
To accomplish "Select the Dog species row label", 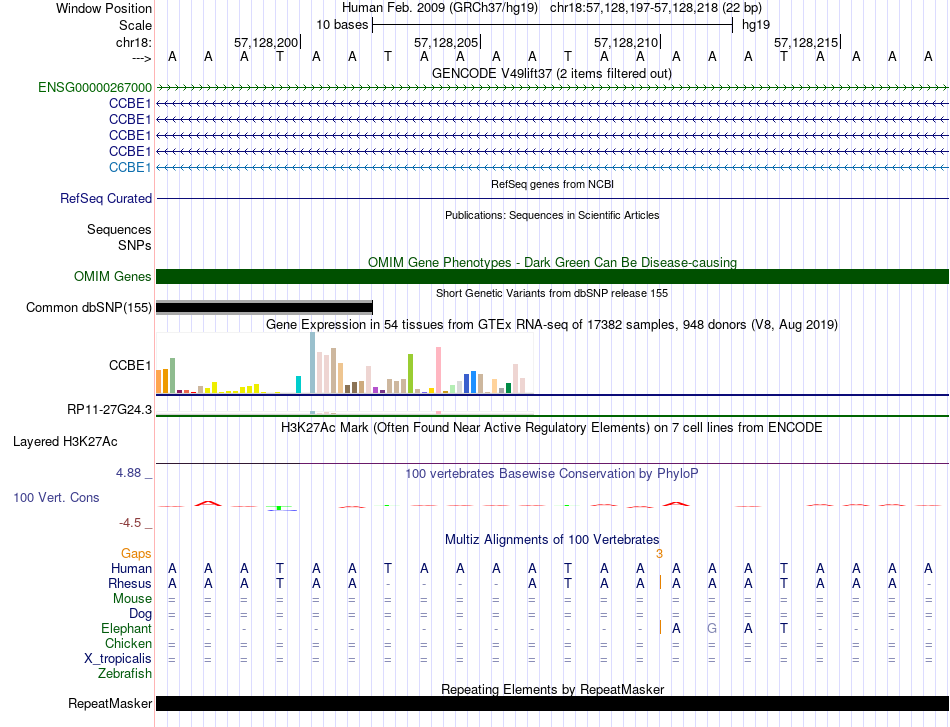I will coord(140,614).
